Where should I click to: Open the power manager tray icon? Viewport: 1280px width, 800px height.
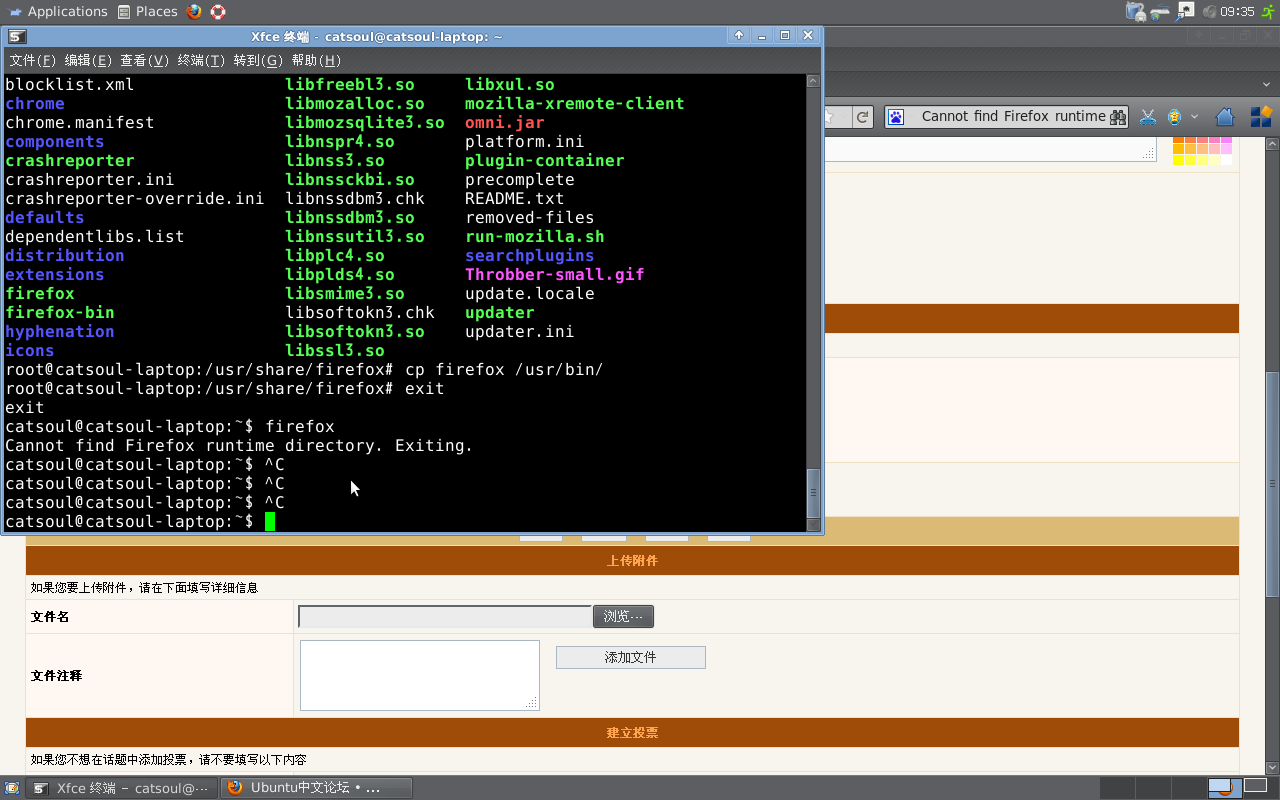[1136, 12]
